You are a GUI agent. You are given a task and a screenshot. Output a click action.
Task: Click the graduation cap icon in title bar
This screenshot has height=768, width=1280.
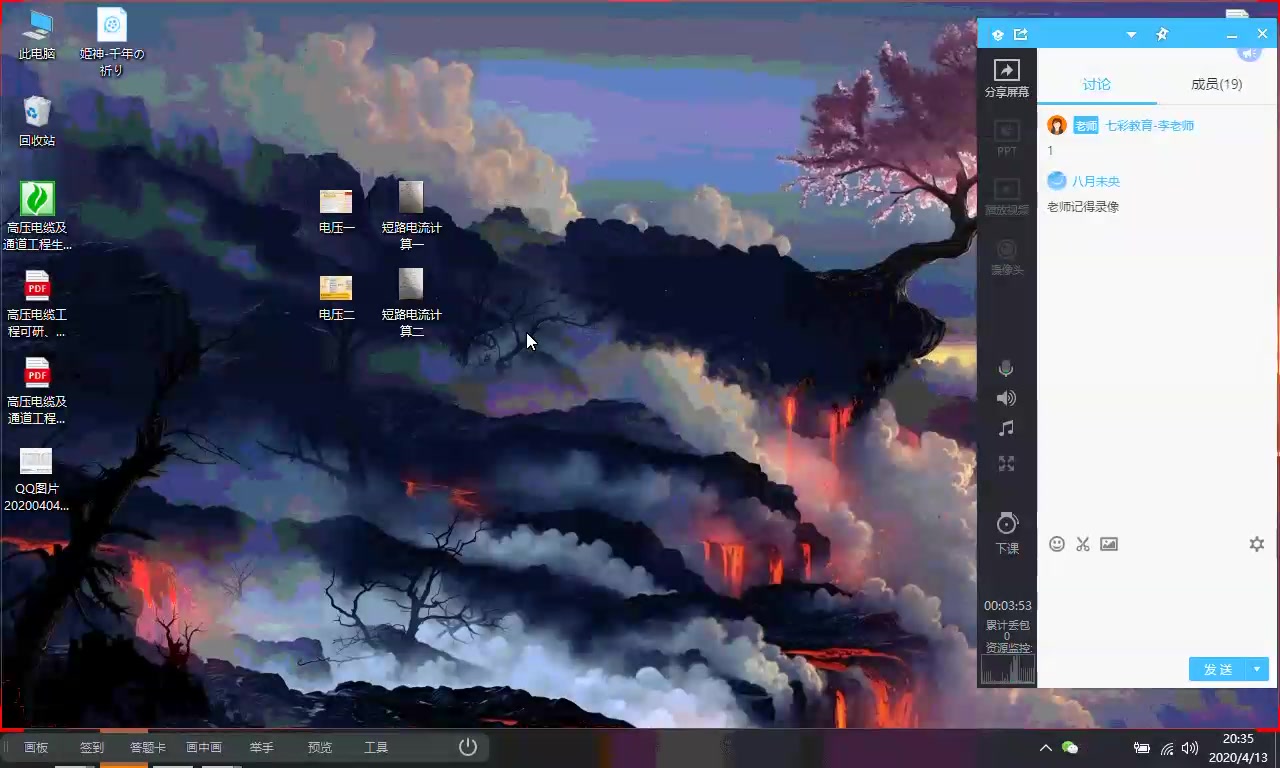point(996,34)
